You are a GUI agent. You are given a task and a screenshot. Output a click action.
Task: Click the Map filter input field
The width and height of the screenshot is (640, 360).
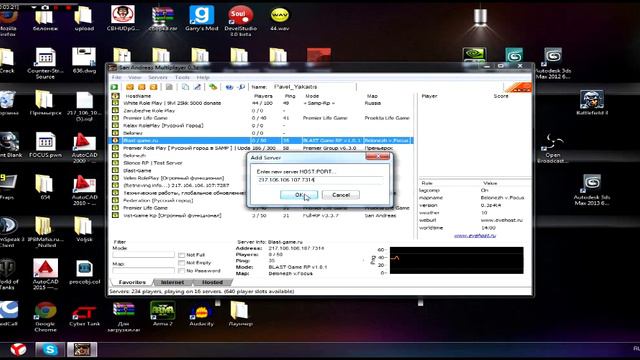pyautogui.click(x=143, y=270)
